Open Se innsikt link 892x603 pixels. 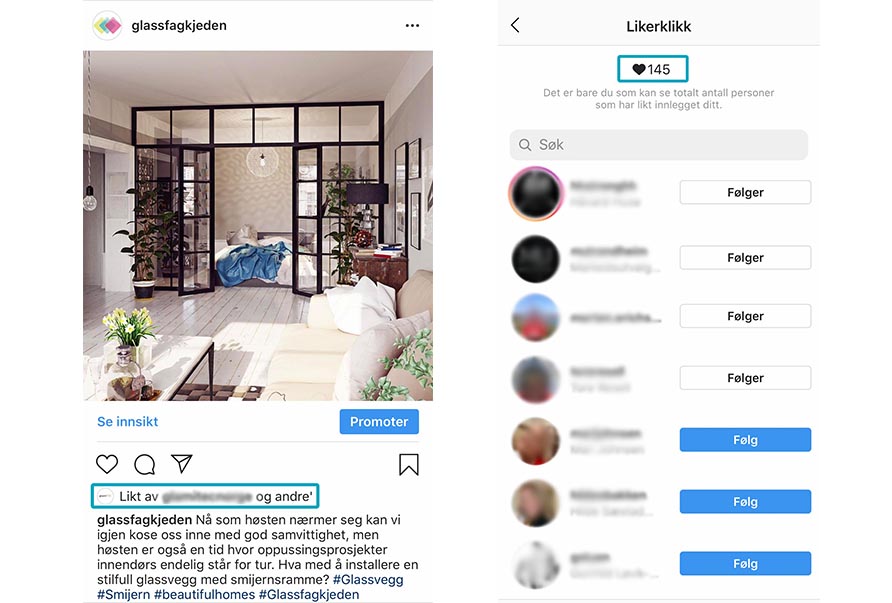point(127,422)
